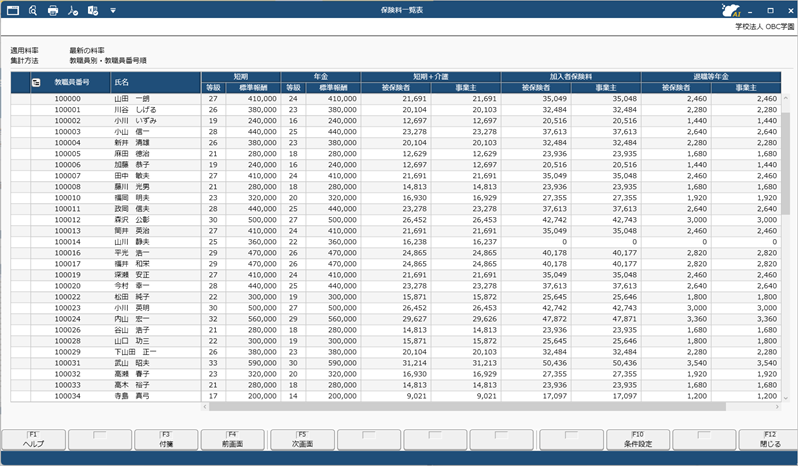Expand the quick access toolbar dropdown arrow

[x=112, y=10]
